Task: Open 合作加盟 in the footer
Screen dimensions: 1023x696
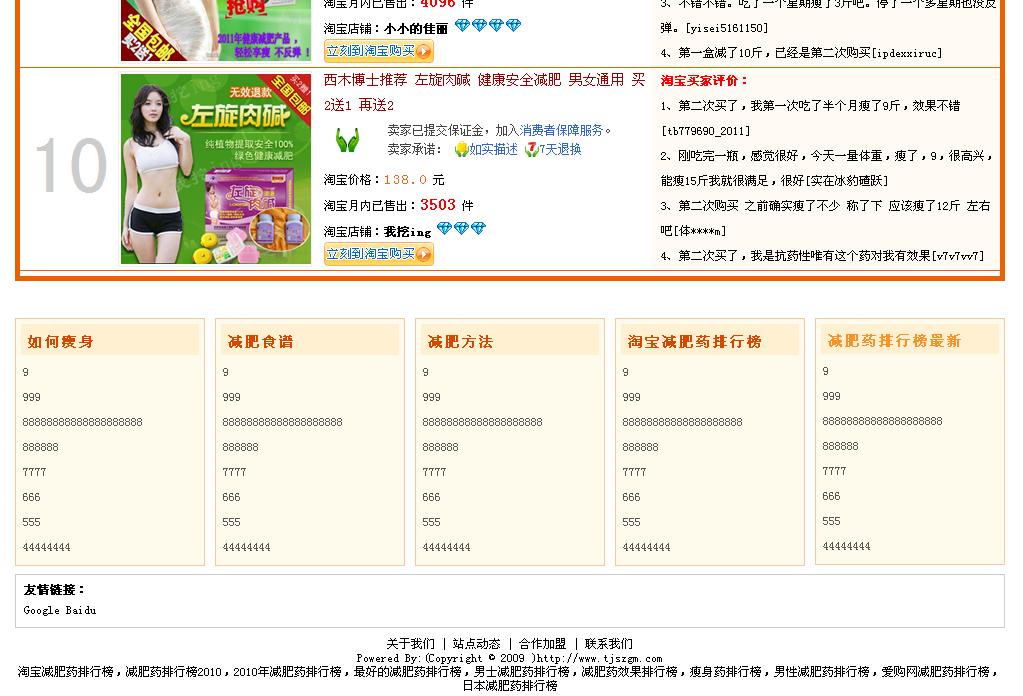Action: [x=542, y=644]
